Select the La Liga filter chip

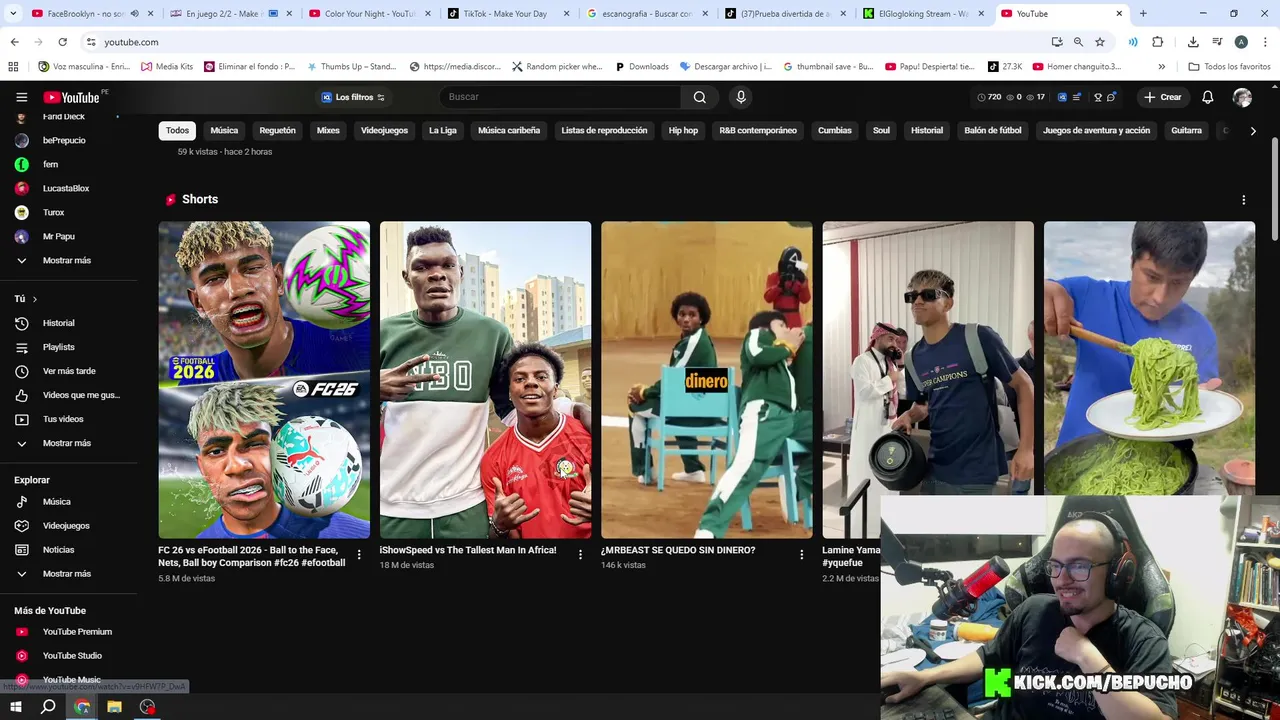(x=442, y=131)
